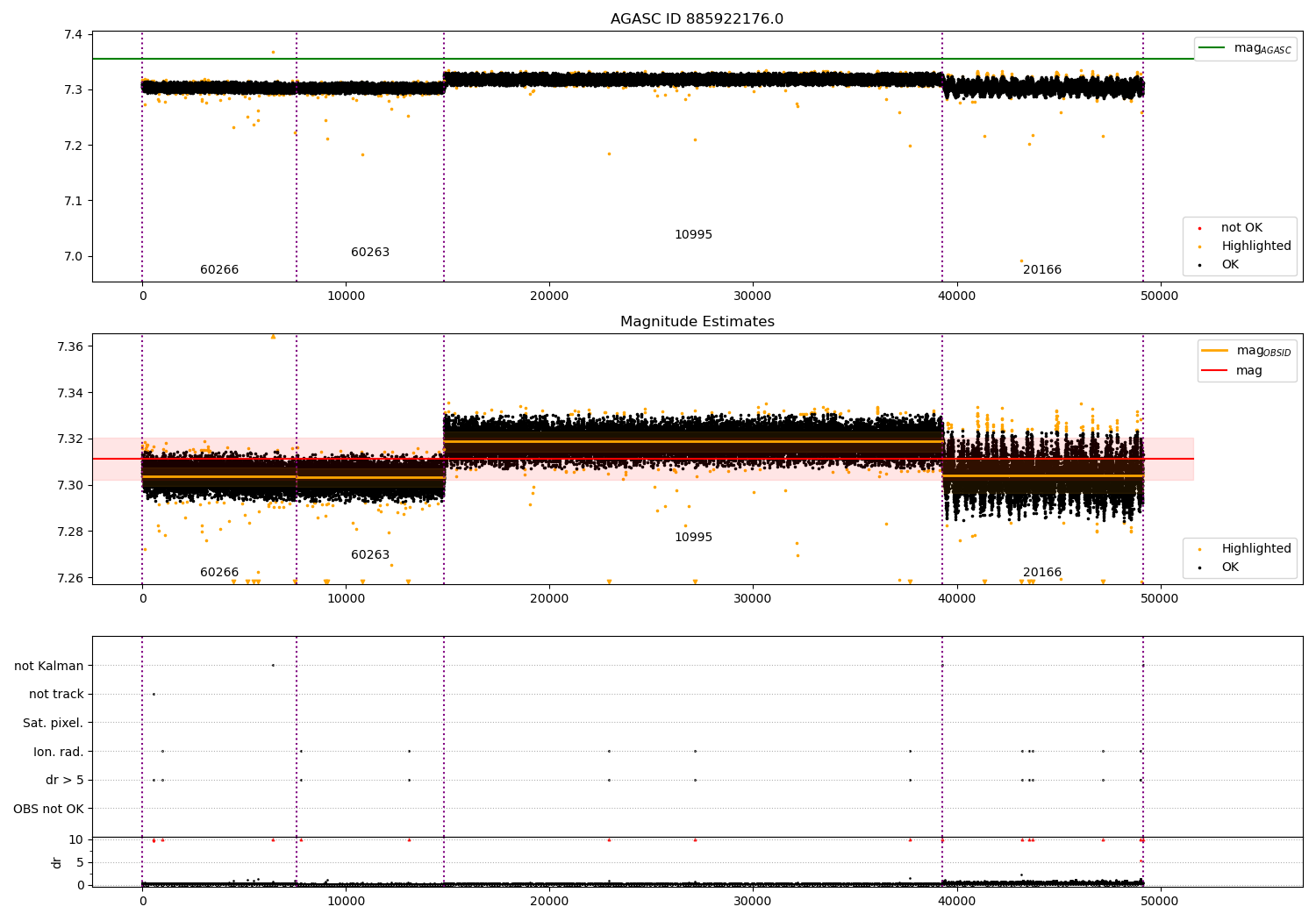1316x921 pixels.
Task: Click the 7.2 y-axis tick label
Action: coord(74,146)
